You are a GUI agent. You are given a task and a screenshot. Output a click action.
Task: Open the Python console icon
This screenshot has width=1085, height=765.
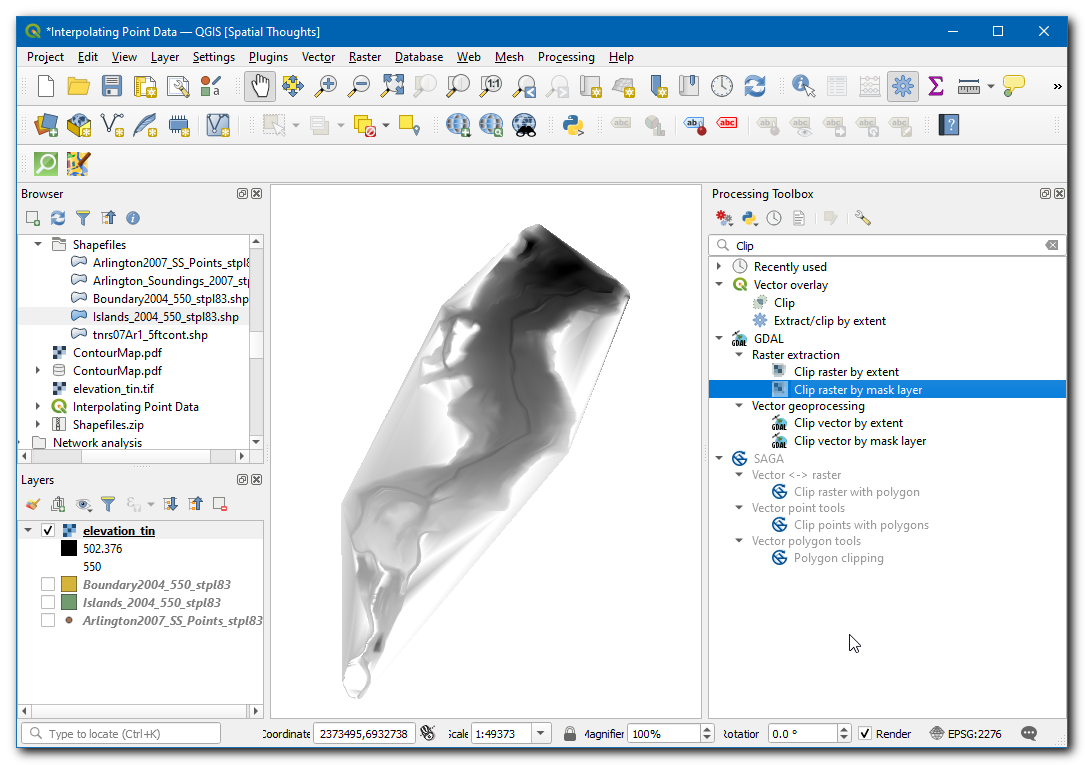573,125
